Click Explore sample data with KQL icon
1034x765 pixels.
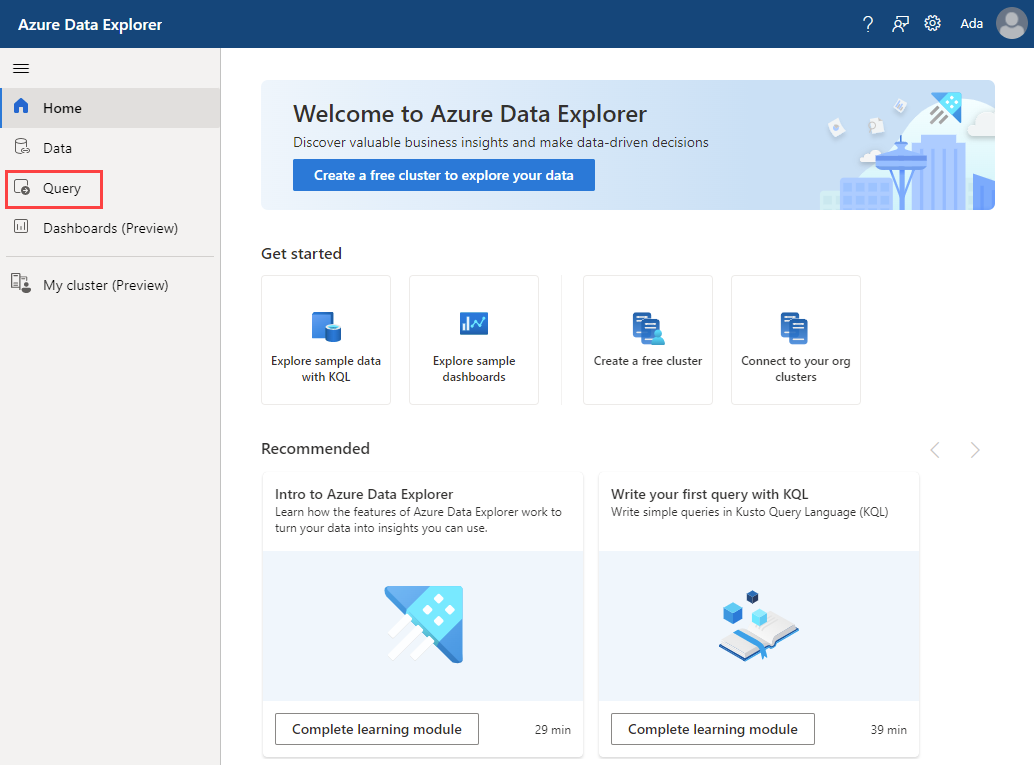tap(326, 326)
